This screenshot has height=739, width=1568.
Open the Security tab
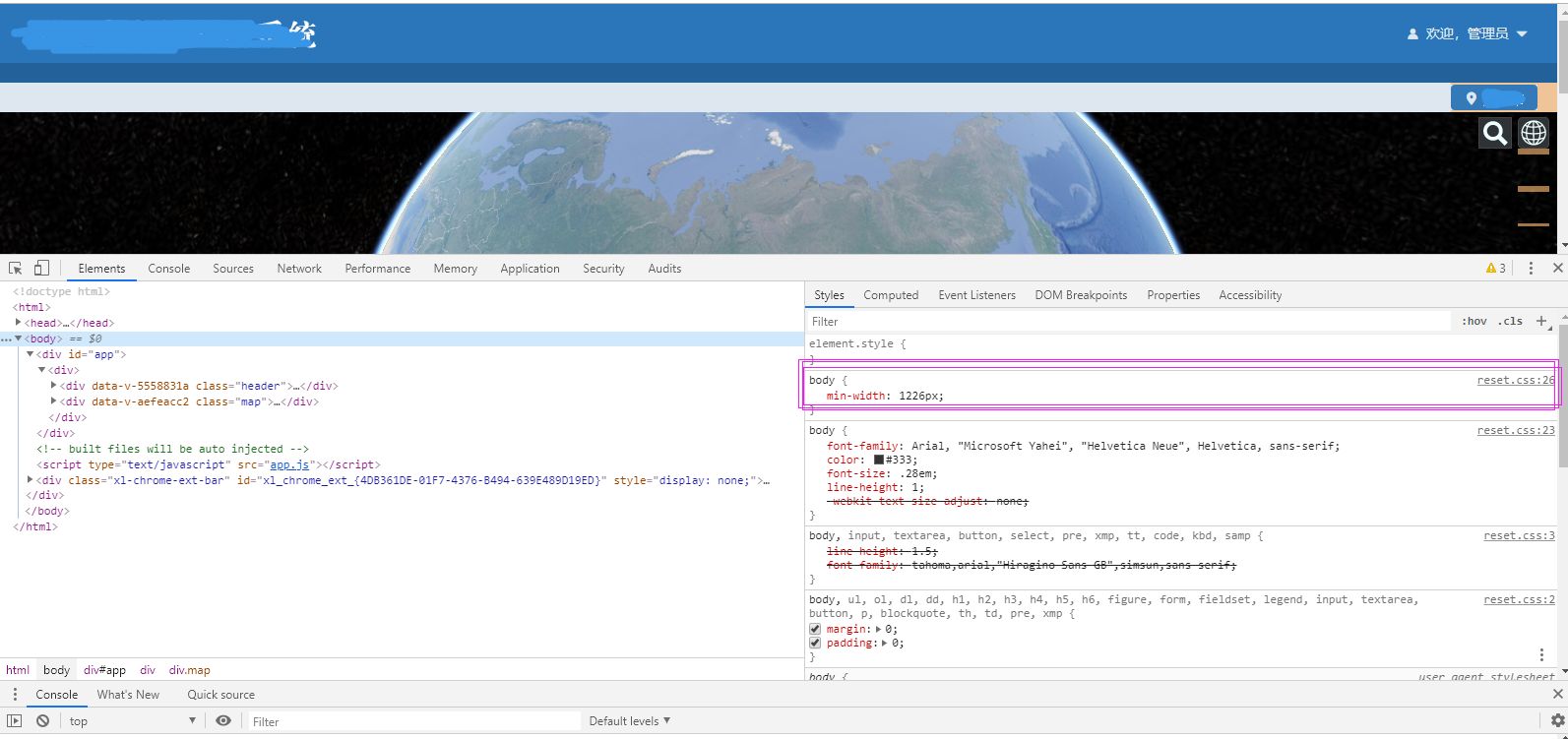tap(603, 268)
